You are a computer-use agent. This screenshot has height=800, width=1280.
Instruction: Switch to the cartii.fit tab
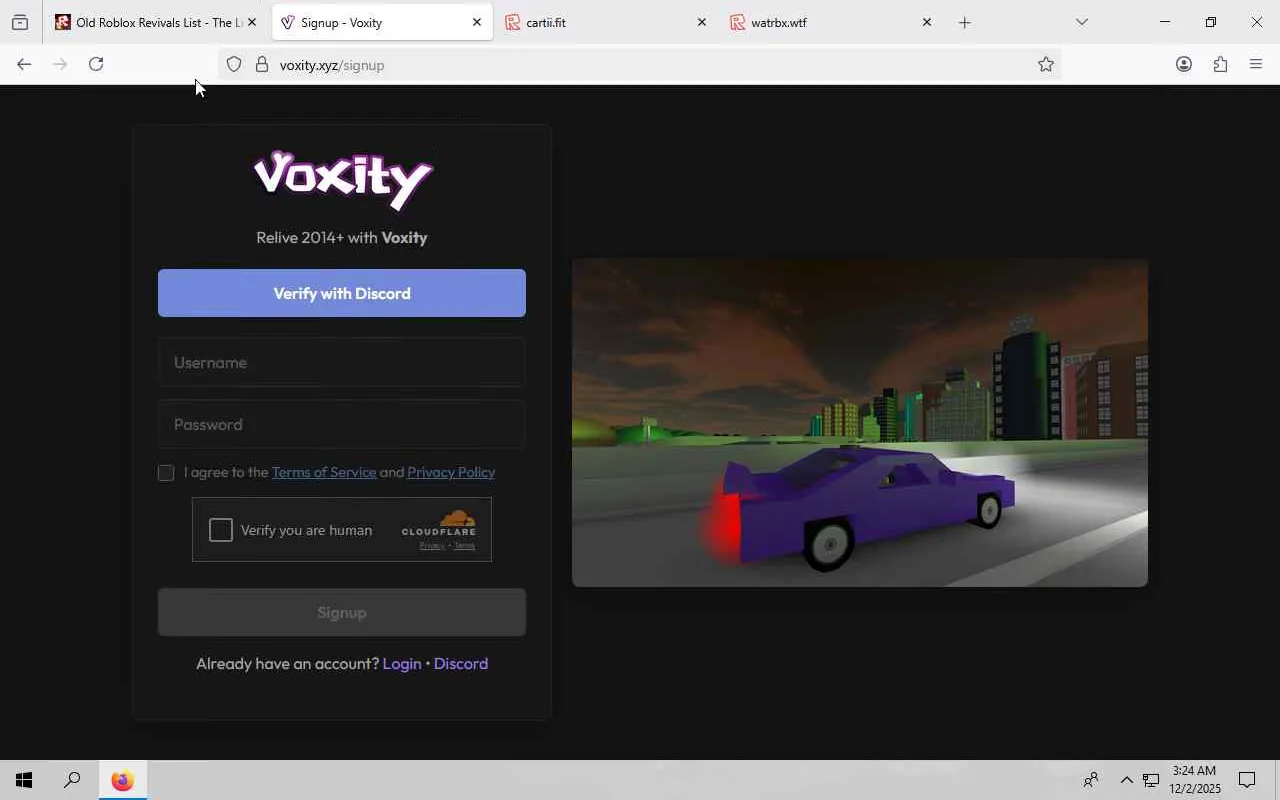607,22
